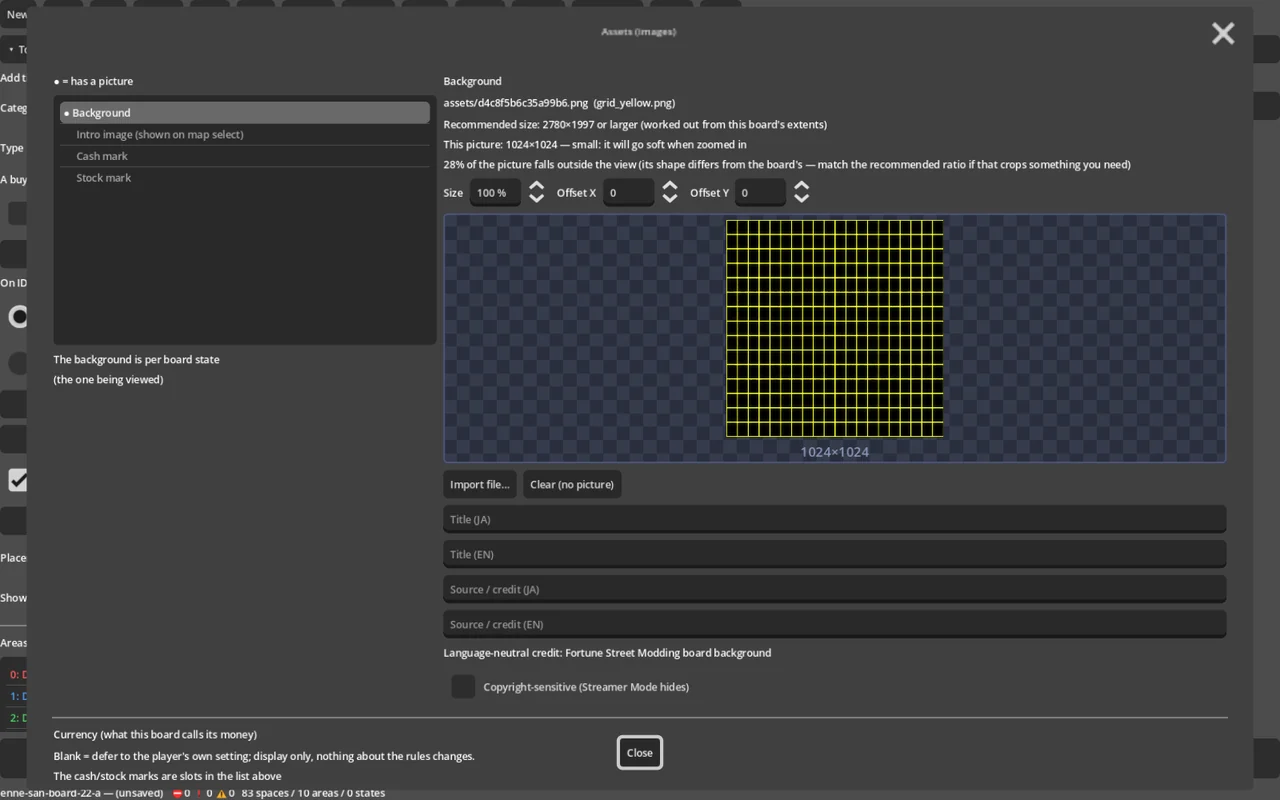
Task: Lower Offset Y with its down arrow
Action: (x=801, y=198)
